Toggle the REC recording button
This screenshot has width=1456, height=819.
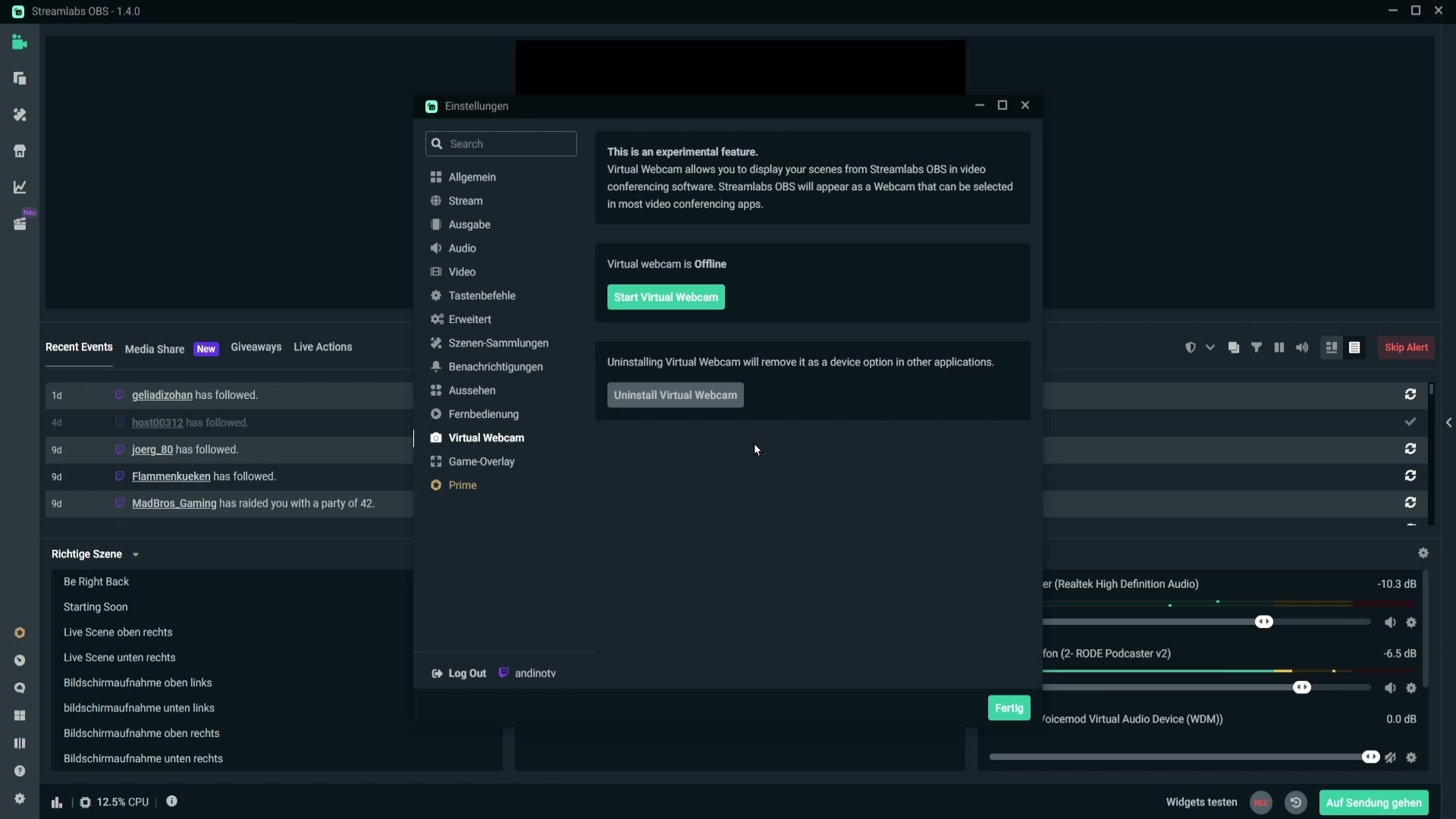click(x=1260, y=802)
